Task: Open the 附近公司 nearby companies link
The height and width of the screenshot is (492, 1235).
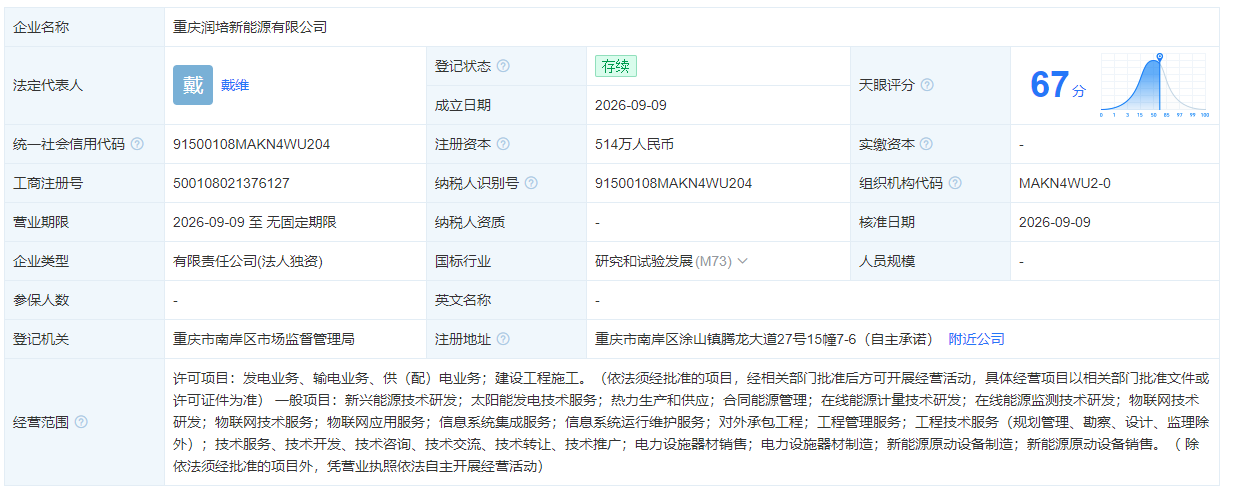Action: pyautogui.click(x=976, y=339)
